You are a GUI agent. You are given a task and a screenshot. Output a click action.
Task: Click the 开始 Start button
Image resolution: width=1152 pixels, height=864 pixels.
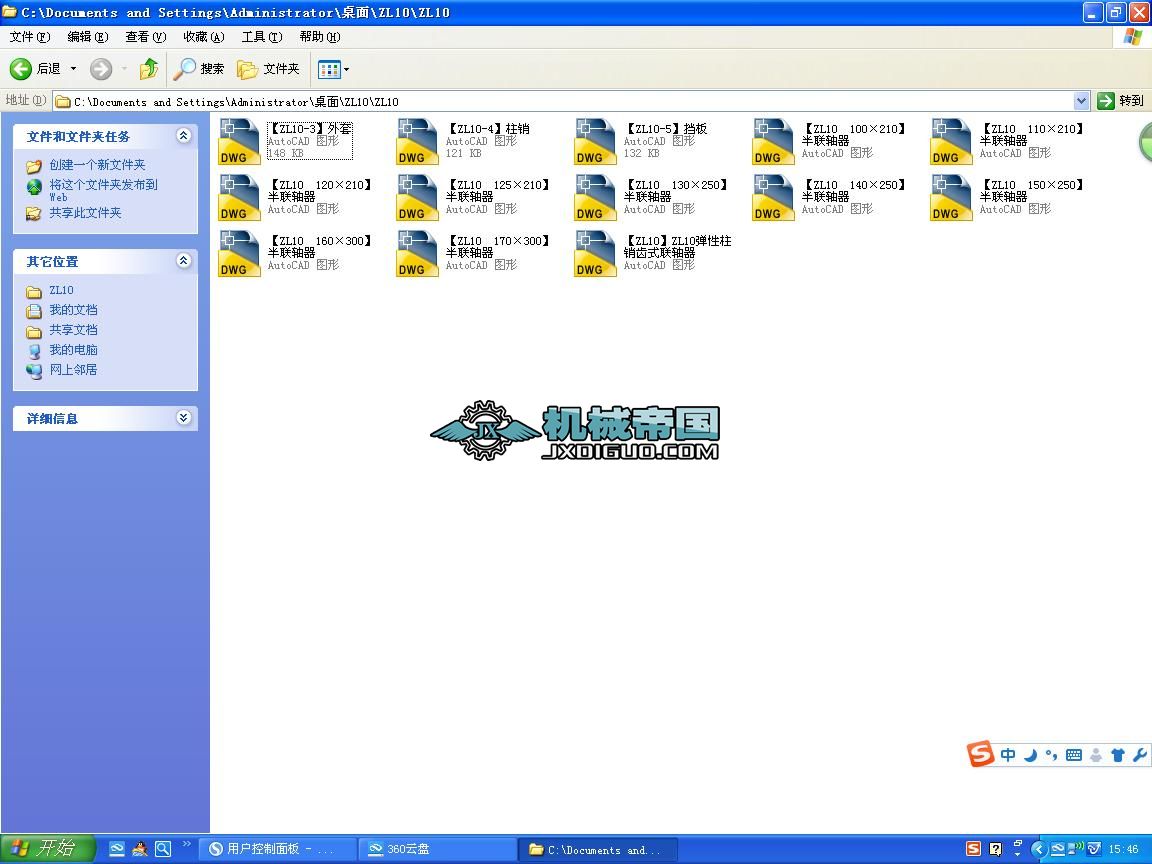(48, 849)
